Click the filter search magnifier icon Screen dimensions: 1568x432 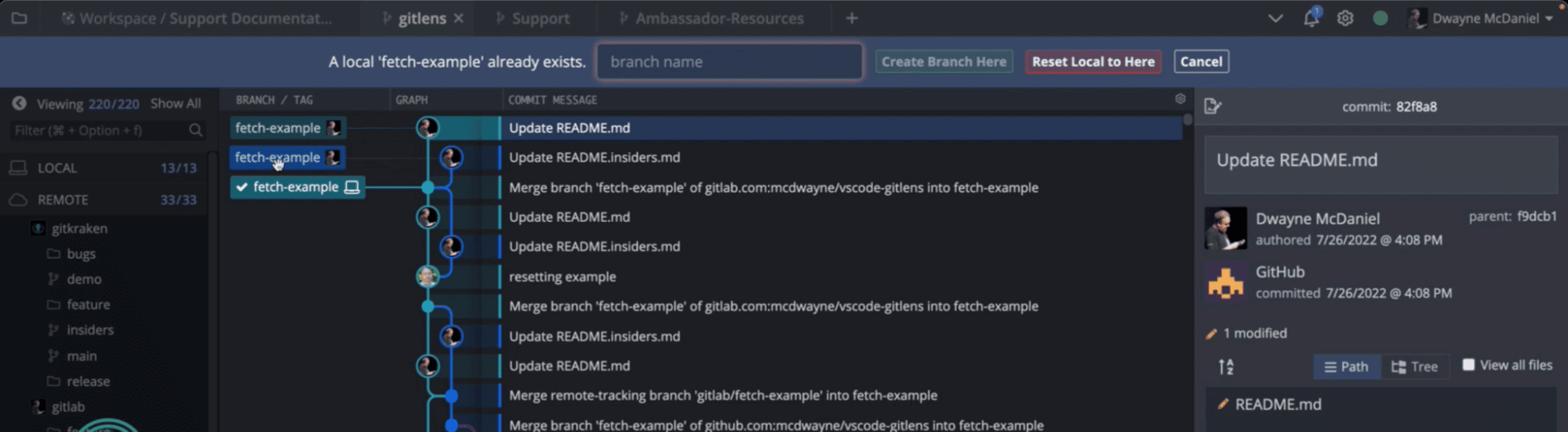pyautogui.click(x=196, y=130)
